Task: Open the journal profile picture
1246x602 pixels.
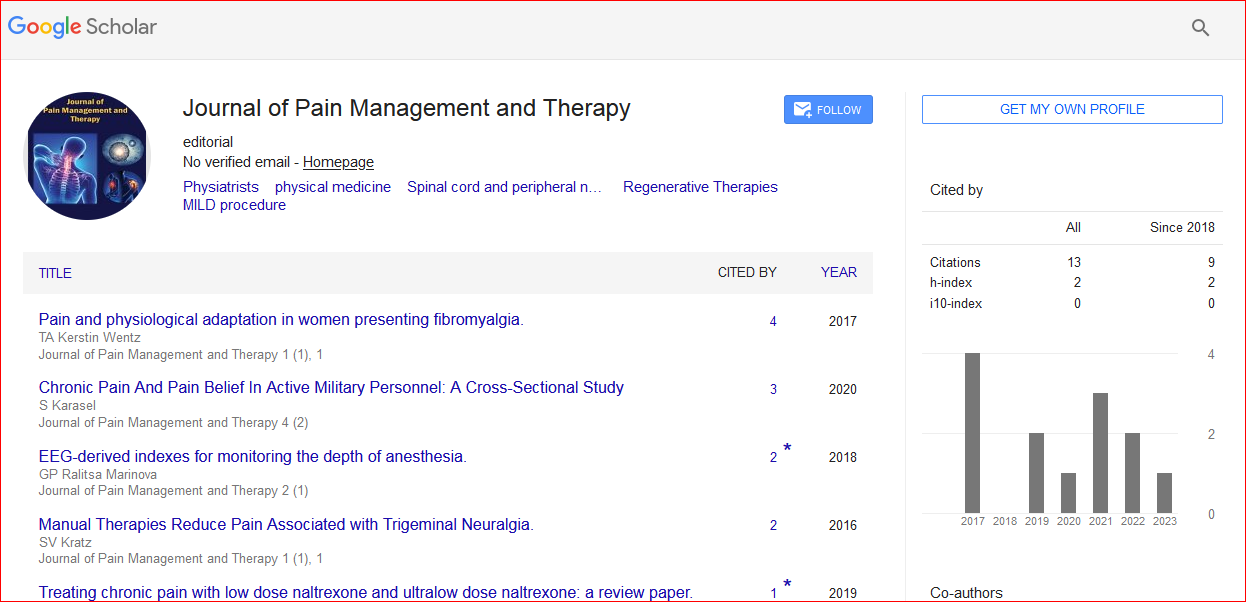Action: (86, 156)
